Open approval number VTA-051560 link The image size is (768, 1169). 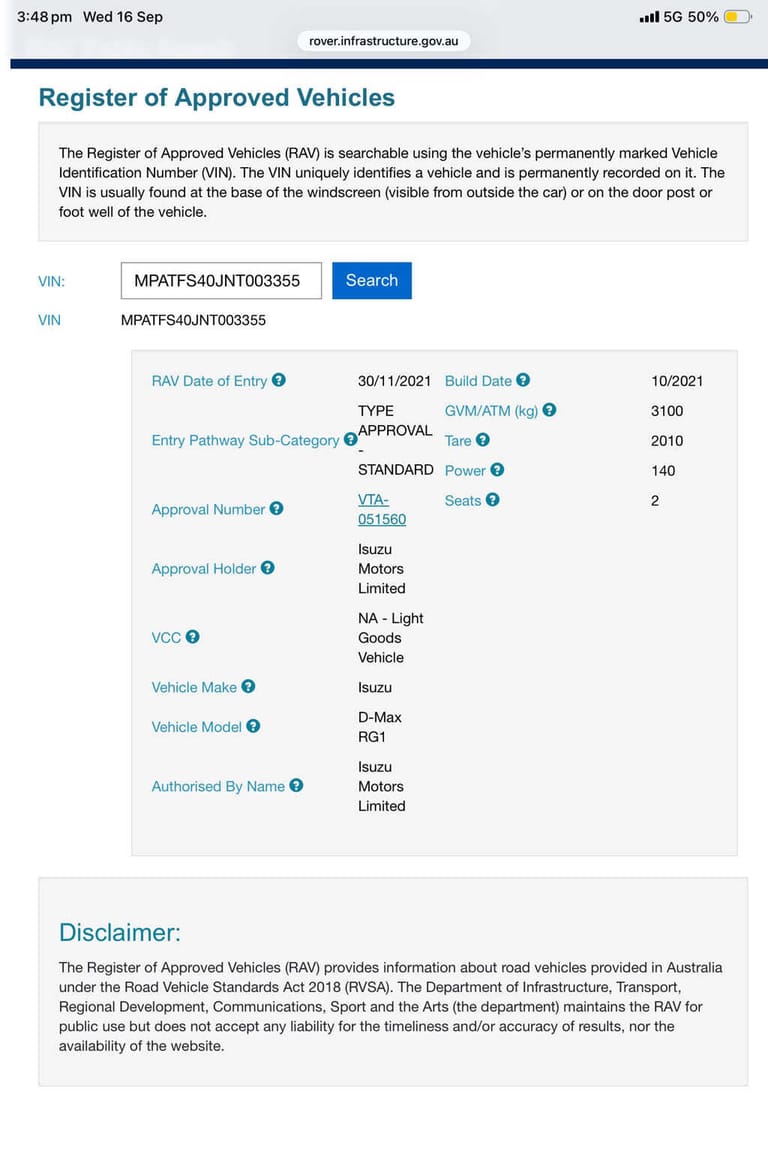382,509
